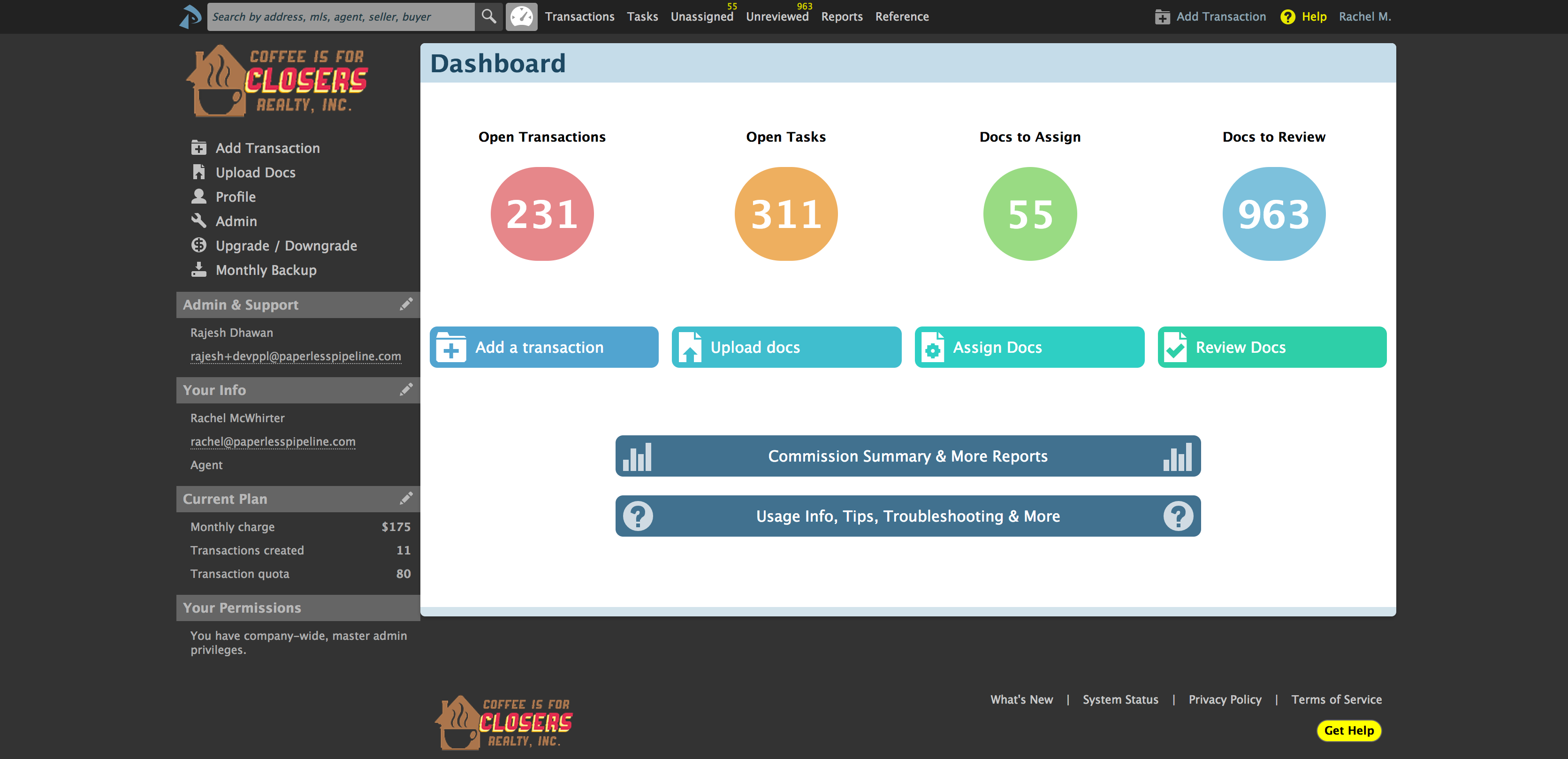
Task: Click the yellow Get Help button
Action: point(1348,730)
